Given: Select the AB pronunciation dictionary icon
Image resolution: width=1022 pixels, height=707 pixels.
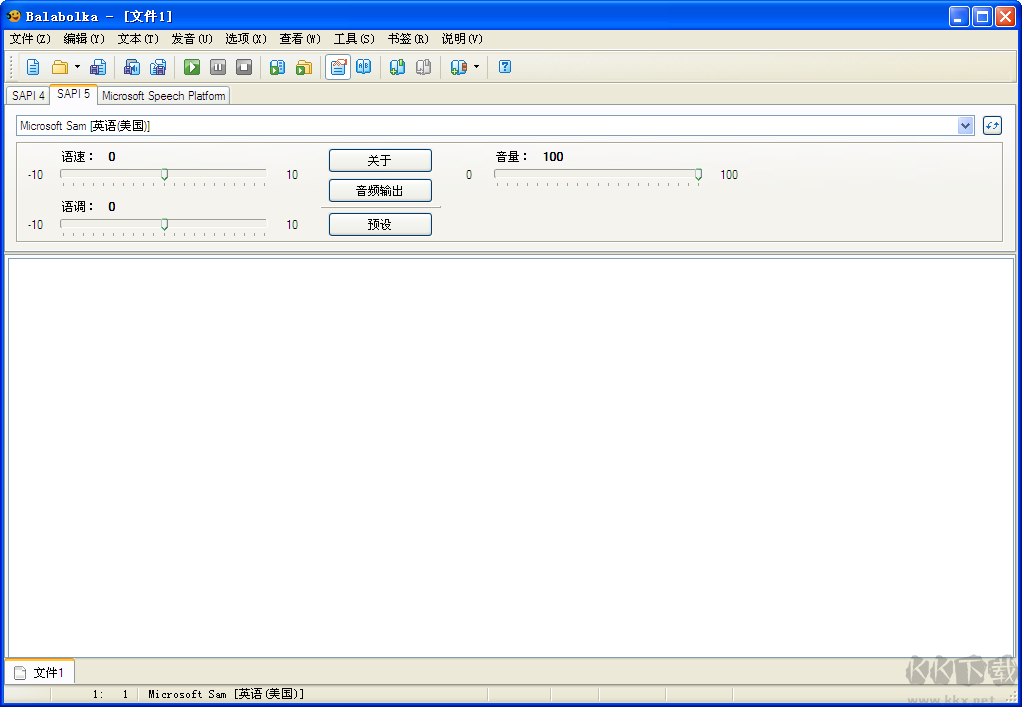Looking at the screenshot, I should click(x=364, y=66).
